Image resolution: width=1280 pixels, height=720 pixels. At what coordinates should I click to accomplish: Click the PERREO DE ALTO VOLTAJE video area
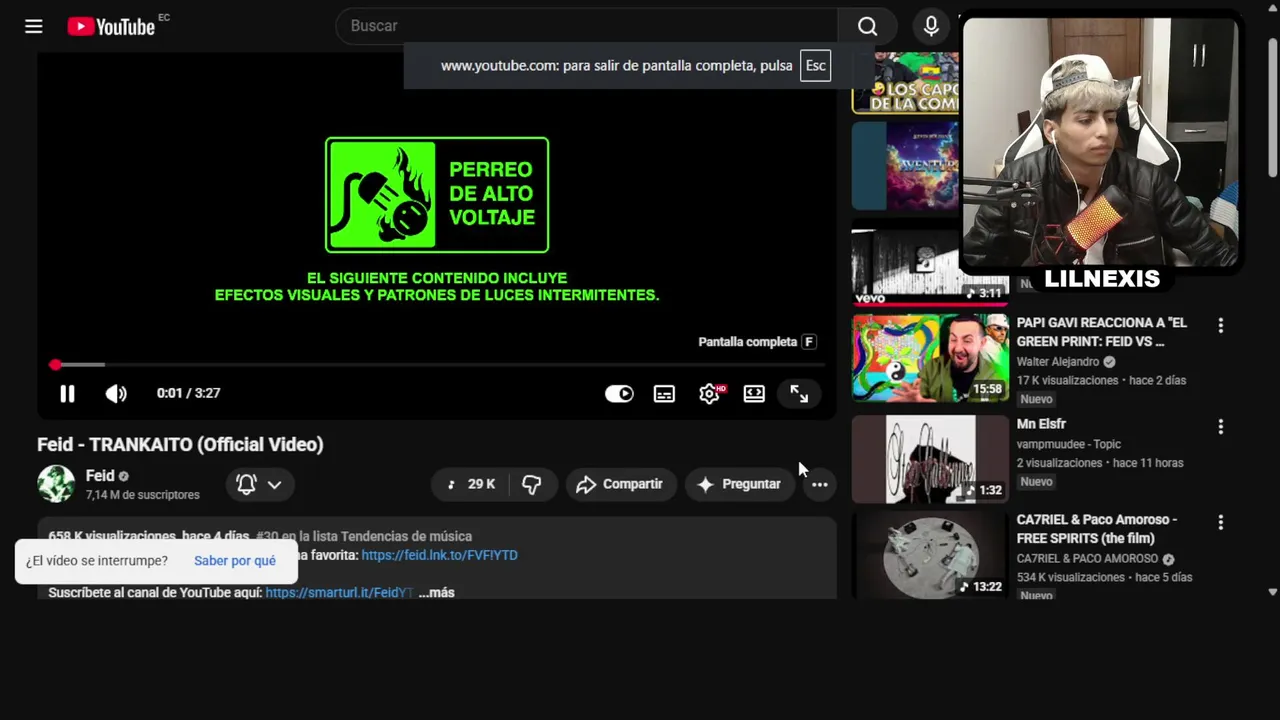coord(437,195)
